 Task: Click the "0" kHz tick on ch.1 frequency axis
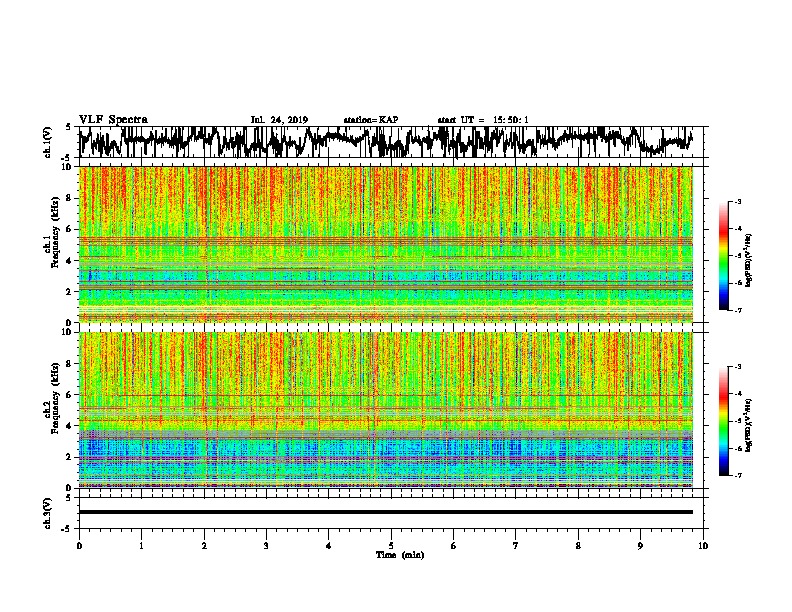tap(70, 322)
